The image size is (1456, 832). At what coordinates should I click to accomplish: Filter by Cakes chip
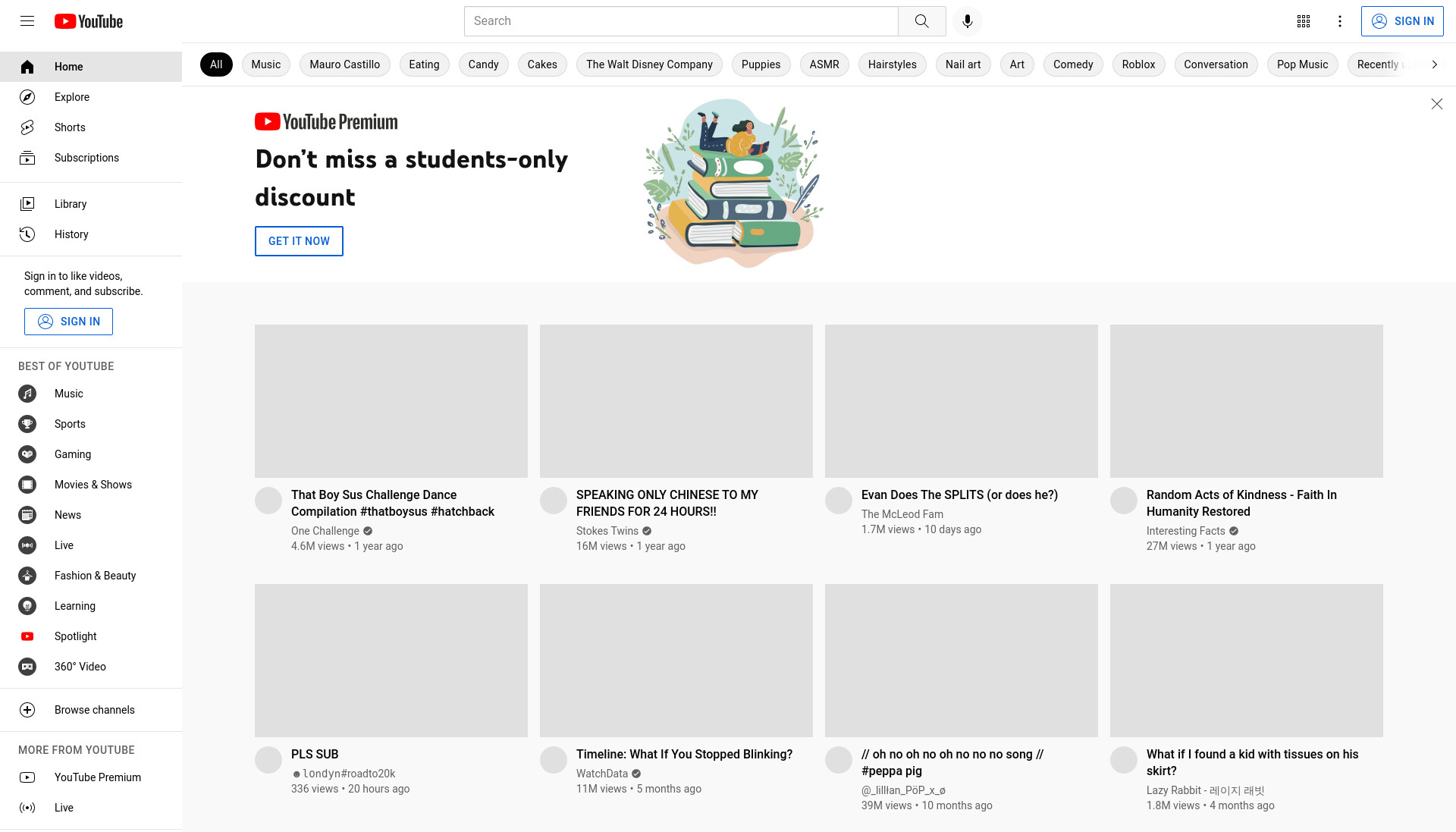point(542,64)
